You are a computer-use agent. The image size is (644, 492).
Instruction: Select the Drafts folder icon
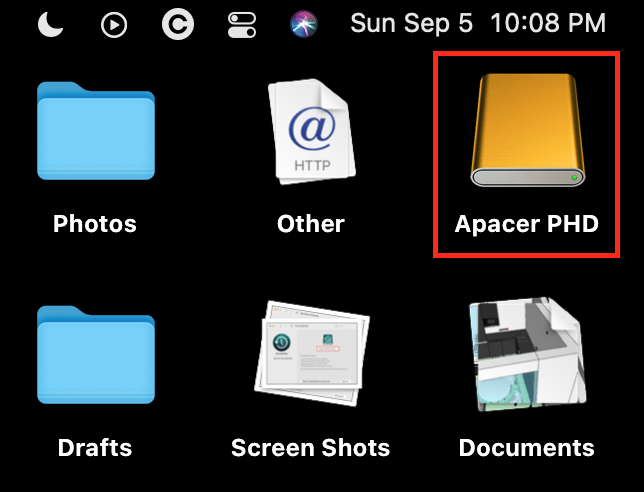coord(96,355)
